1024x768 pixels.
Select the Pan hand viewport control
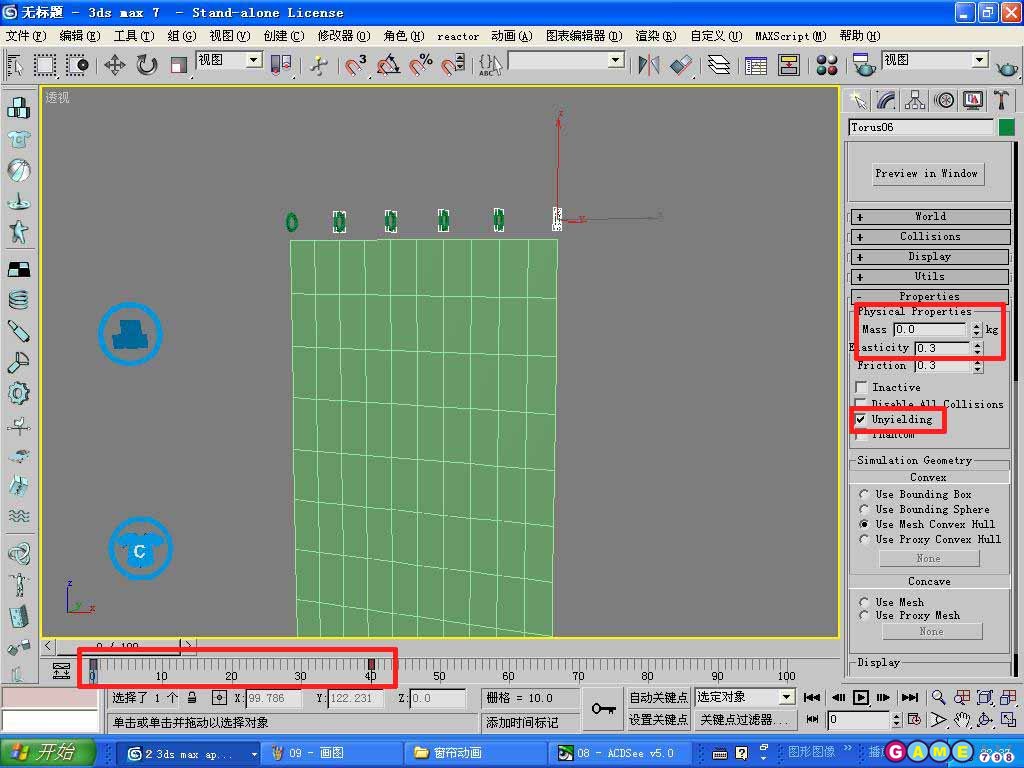click(x=962, y=720)
